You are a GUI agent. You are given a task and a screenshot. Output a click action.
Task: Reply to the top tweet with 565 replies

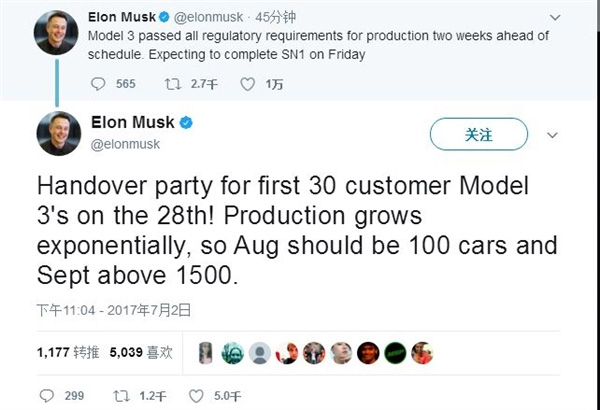click(100, 83)
